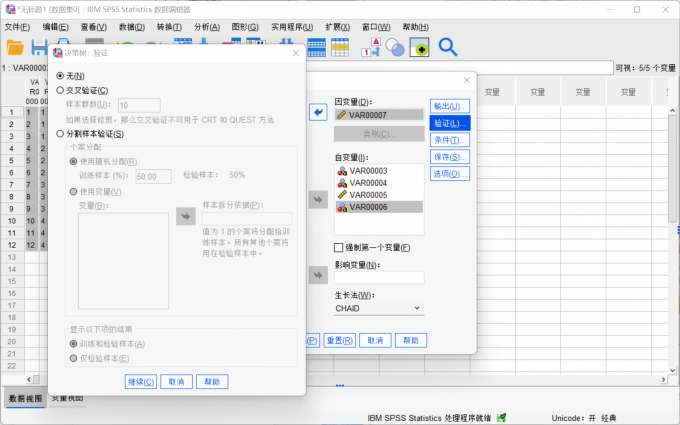Viewport: 680px width, 425px height.
Task: Click the value labels A/1 toolbar icon
Action: (371, 47)
